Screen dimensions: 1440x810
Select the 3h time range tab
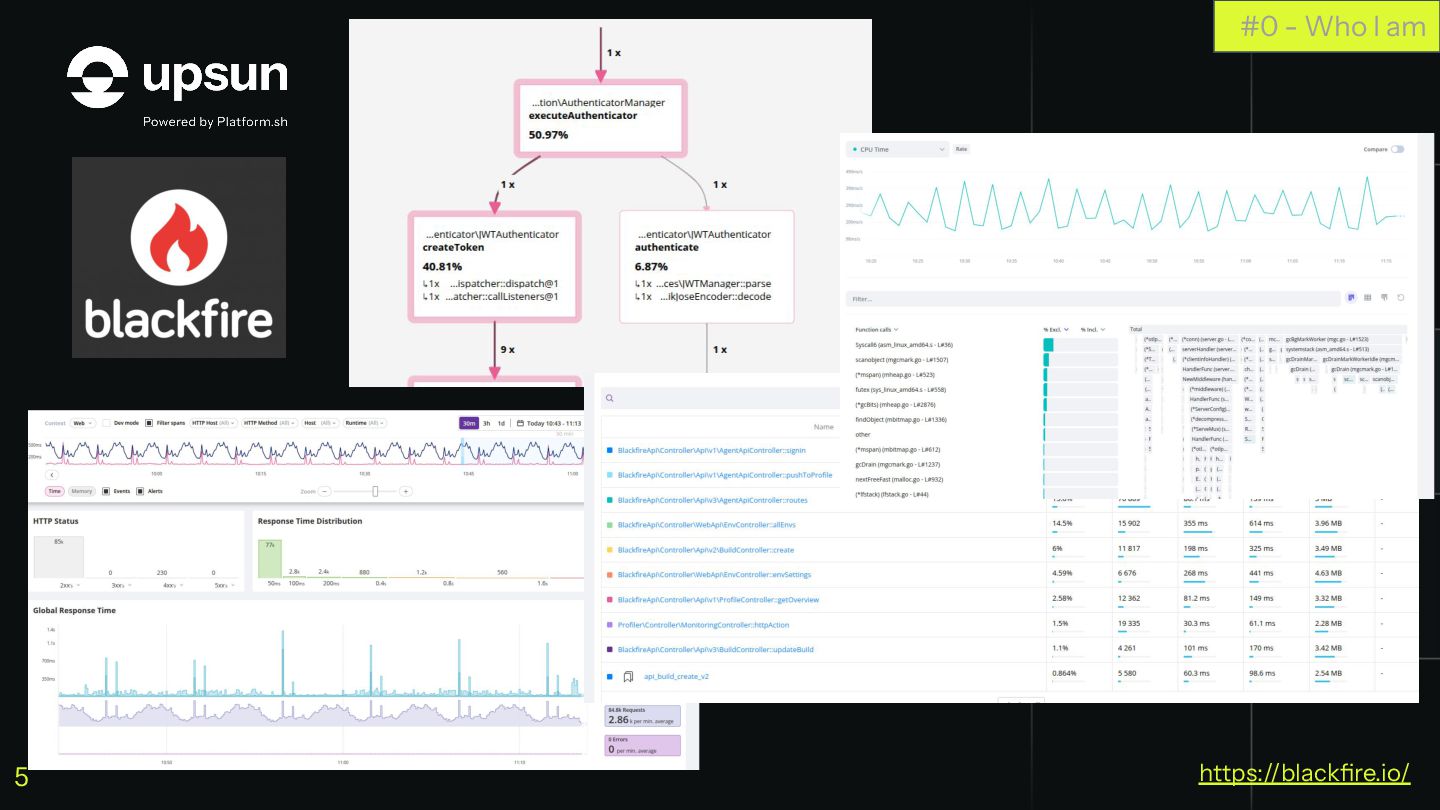(x=487, y=423)
